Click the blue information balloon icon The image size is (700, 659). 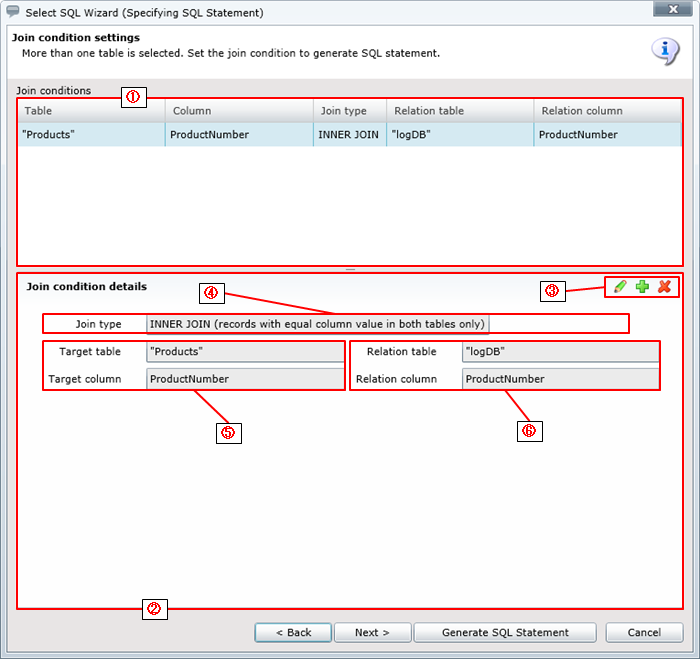pyautogui.click(x=665, y=51)
